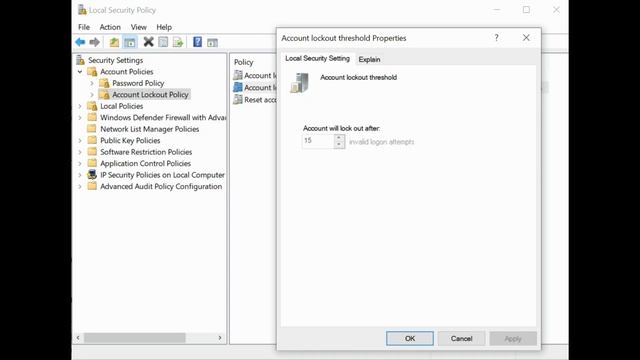Click the lockout attempts field showing 15
Viewport: 640px width, 360px height.
318,141
